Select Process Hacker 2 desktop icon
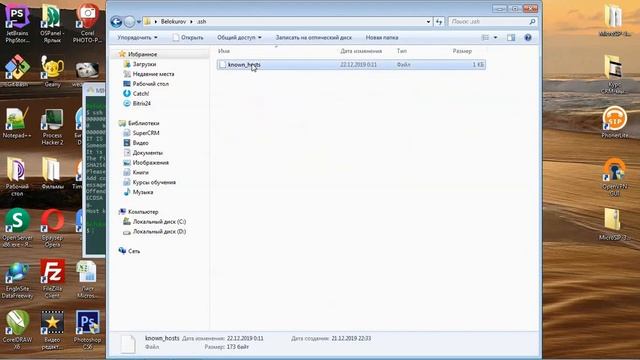The image size is (640, 360). [52, 127]
